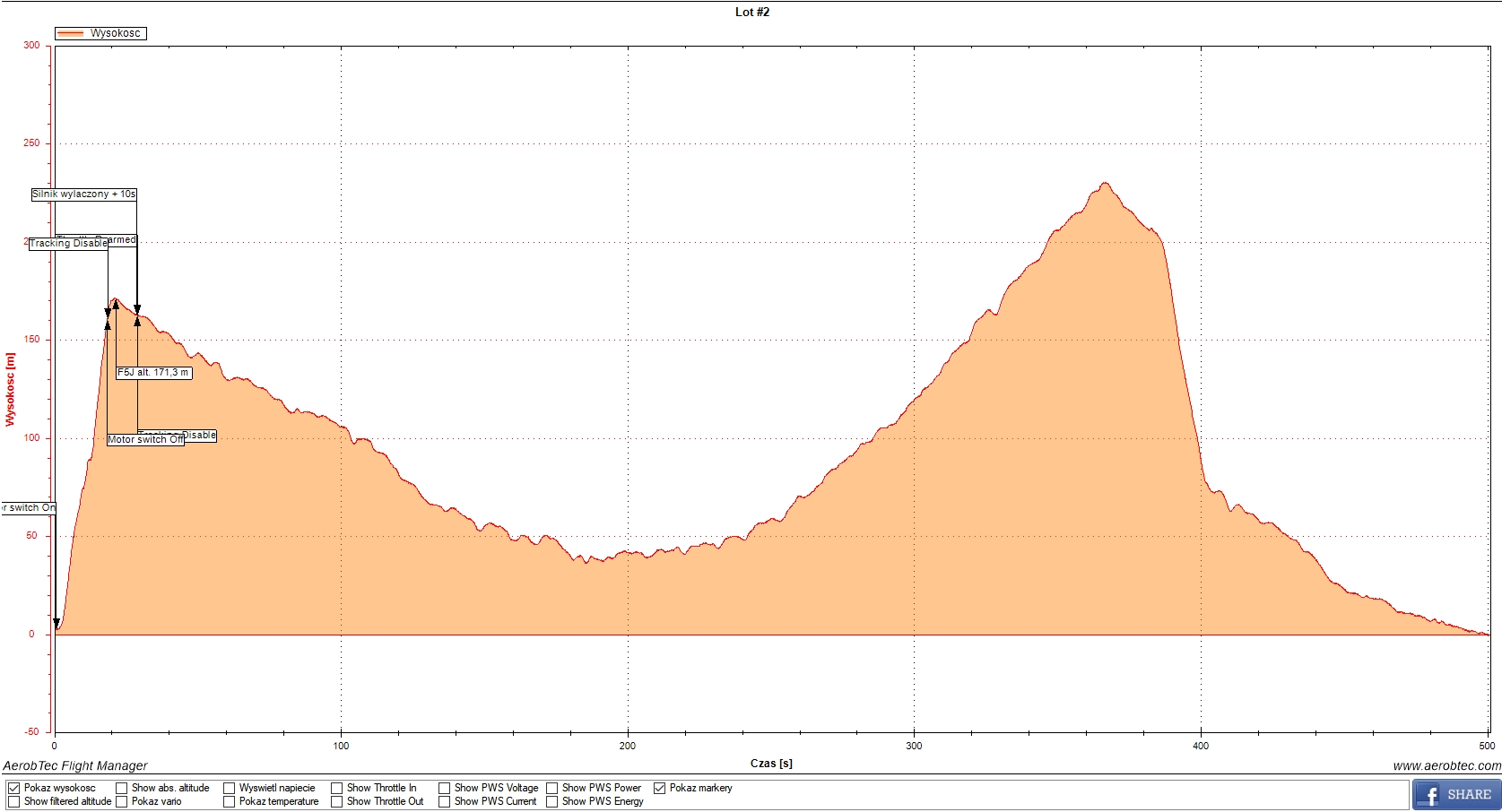Click the Lot #2 chart title
Image resolution: width=1502 pixels, height=812 pixels.
pos(751,13)
